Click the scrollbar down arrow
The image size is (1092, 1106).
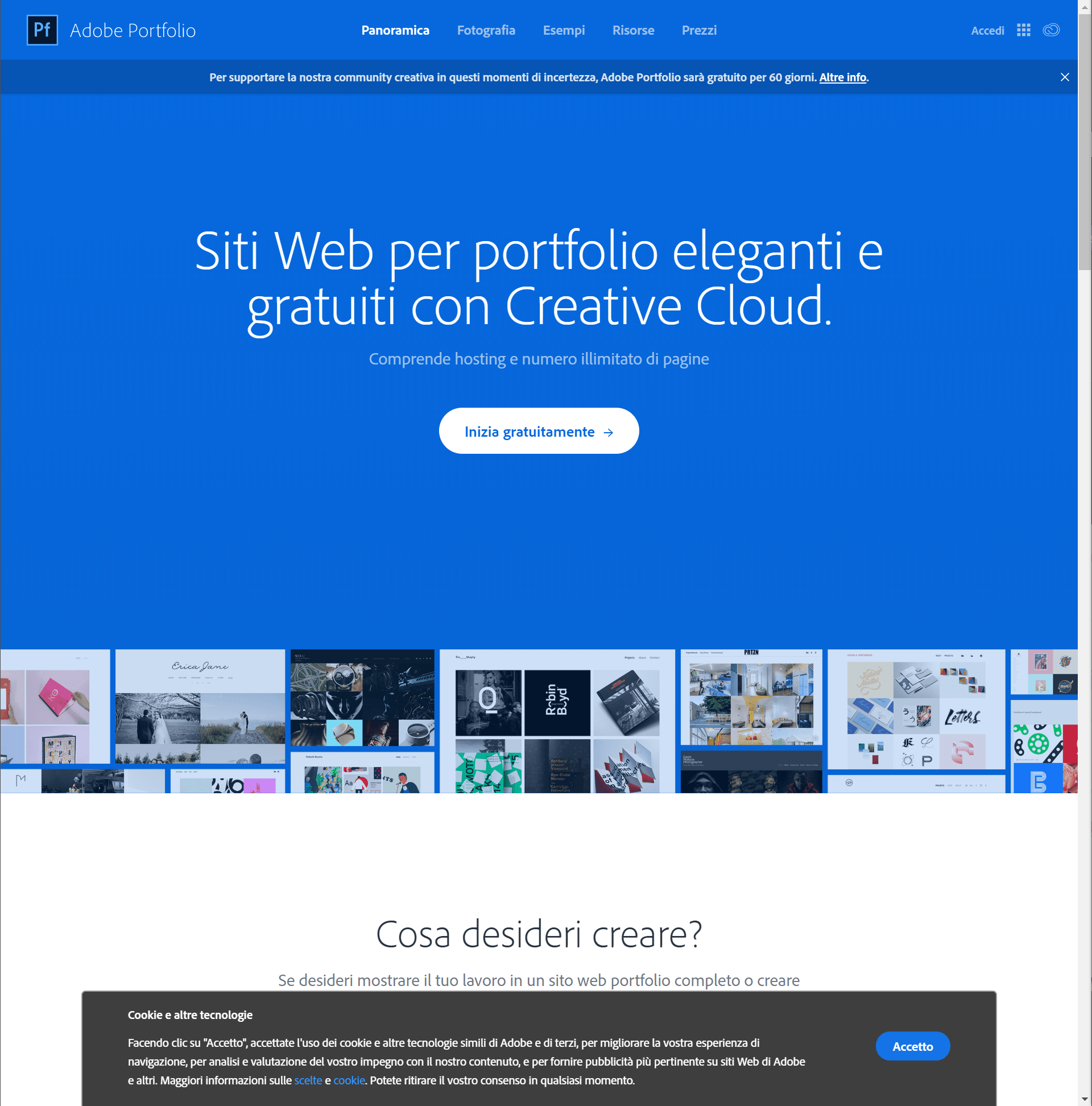(x=1085, y=1099)
